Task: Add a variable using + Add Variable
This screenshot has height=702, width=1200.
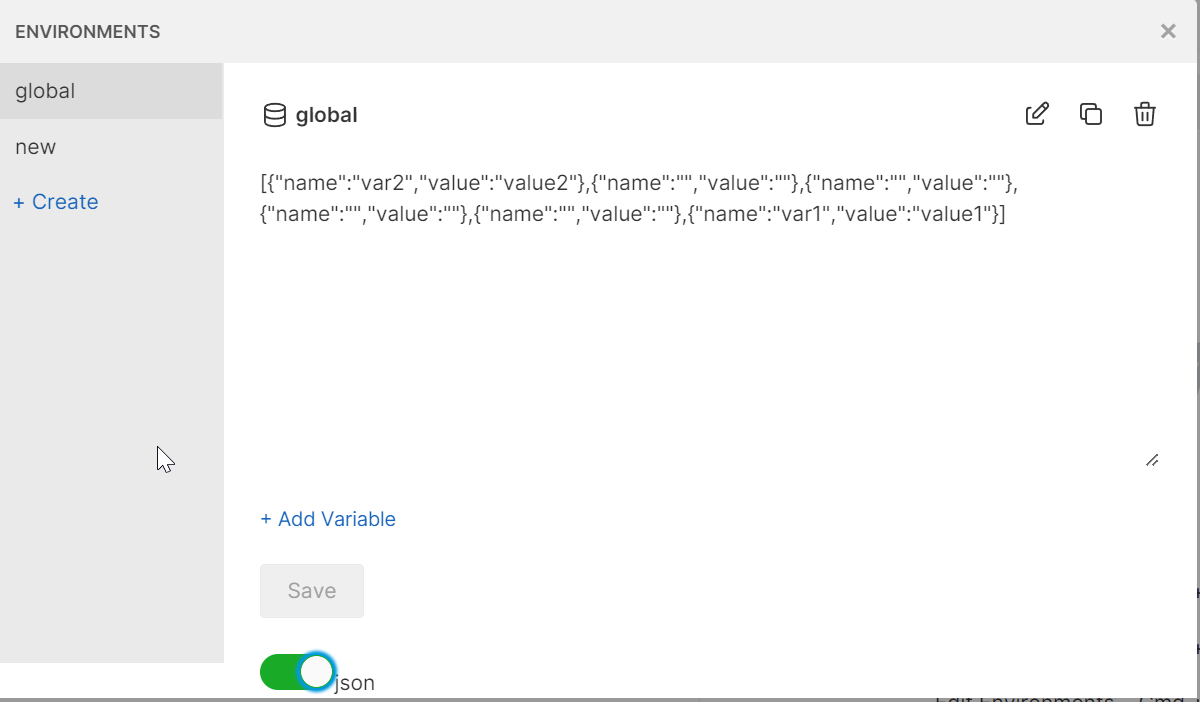Action: (x=327, y=519)
